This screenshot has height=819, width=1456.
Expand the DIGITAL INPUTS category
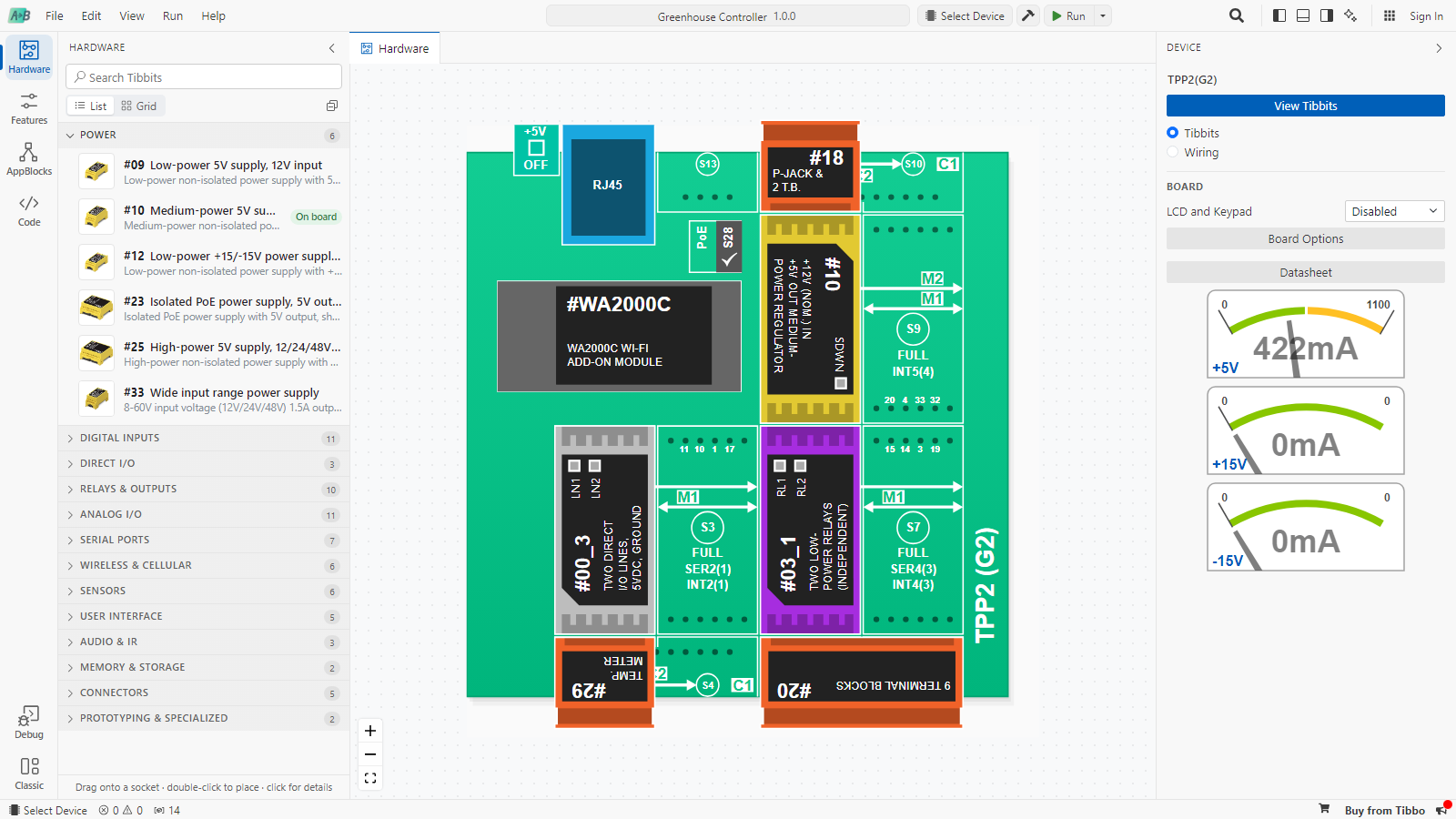pos(204,438)
